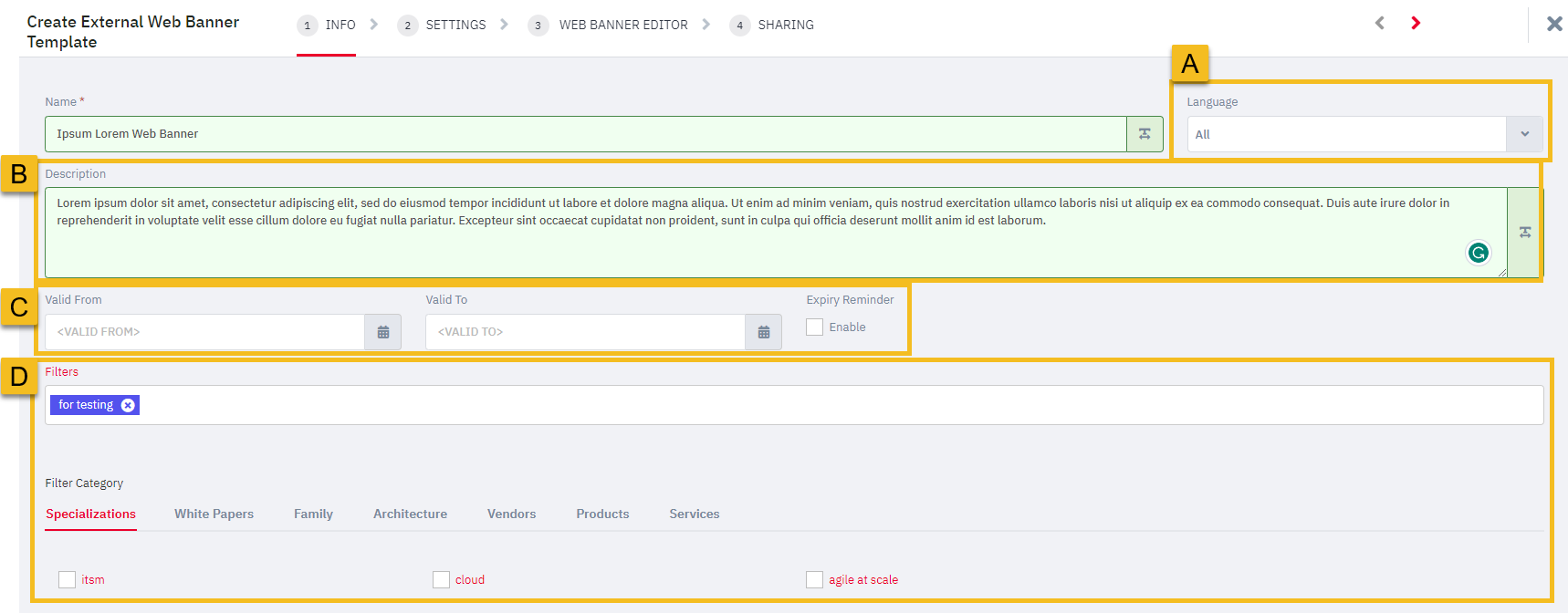Select the White Papers filter category tab

click(x=214, y=514)
